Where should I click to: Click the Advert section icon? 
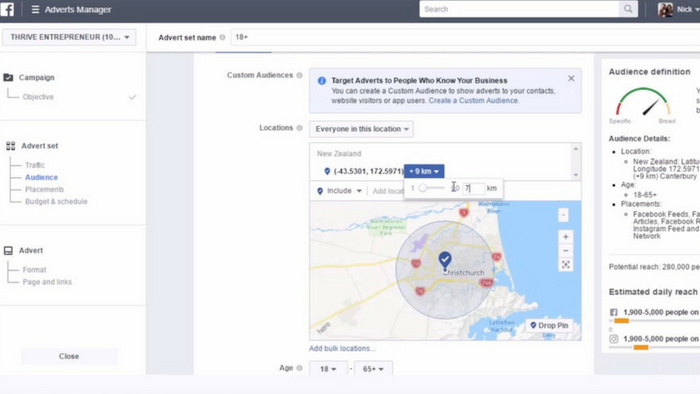click(x=8, y=251)
